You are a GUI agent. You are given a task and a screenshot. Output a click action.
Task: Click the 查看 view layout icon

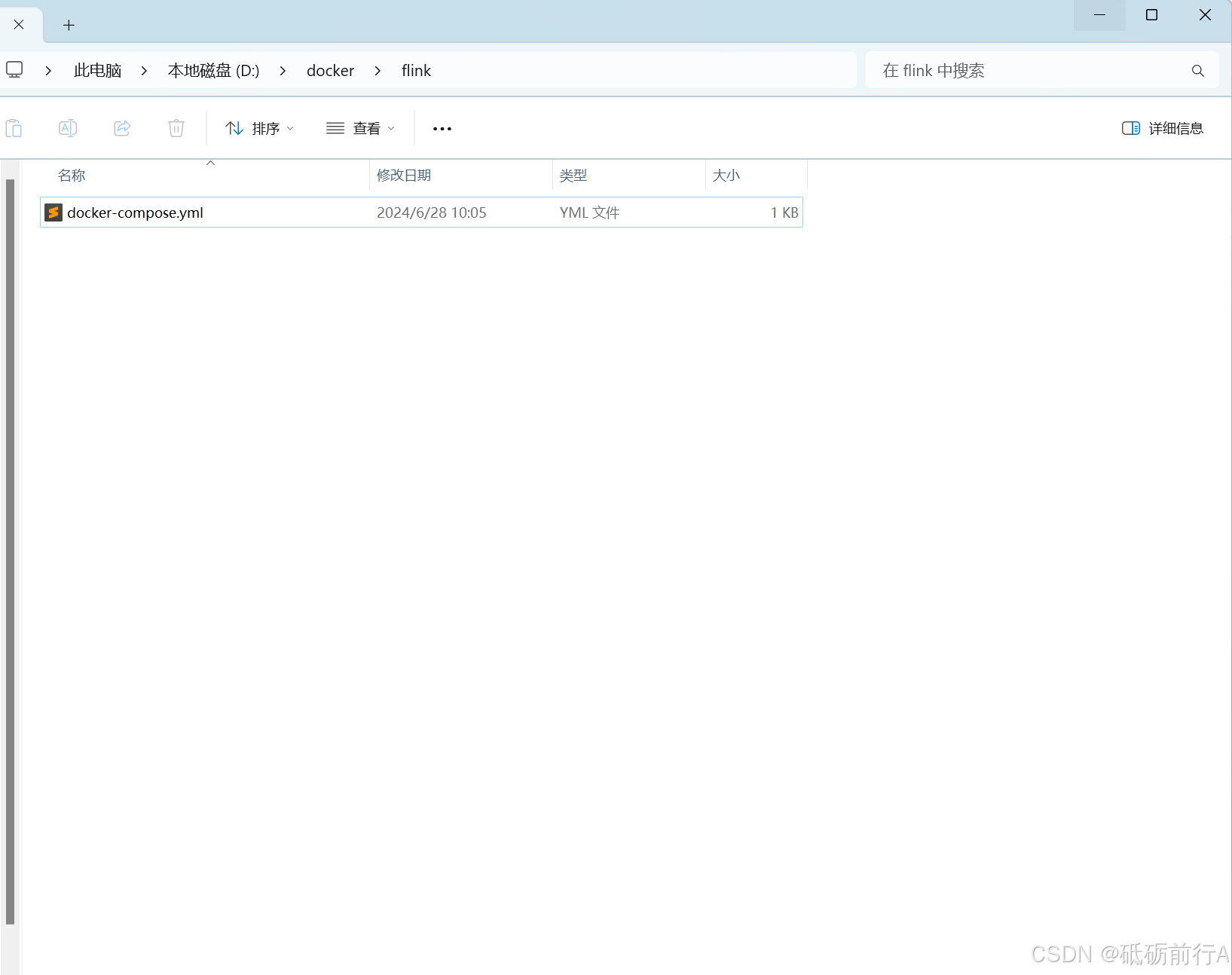(335, 128)
